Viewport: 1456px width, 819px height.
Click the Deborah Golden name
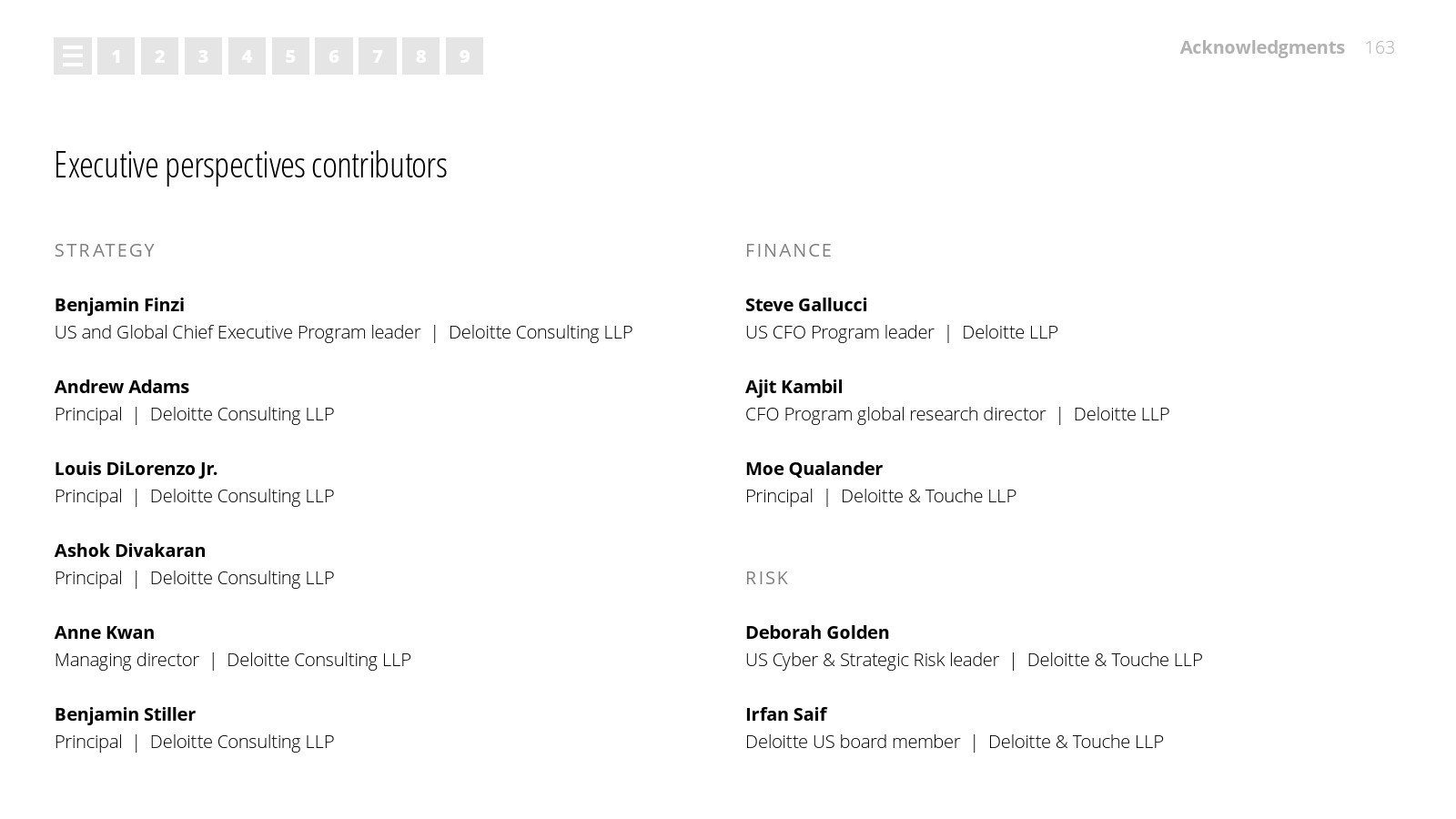[817, 632]
